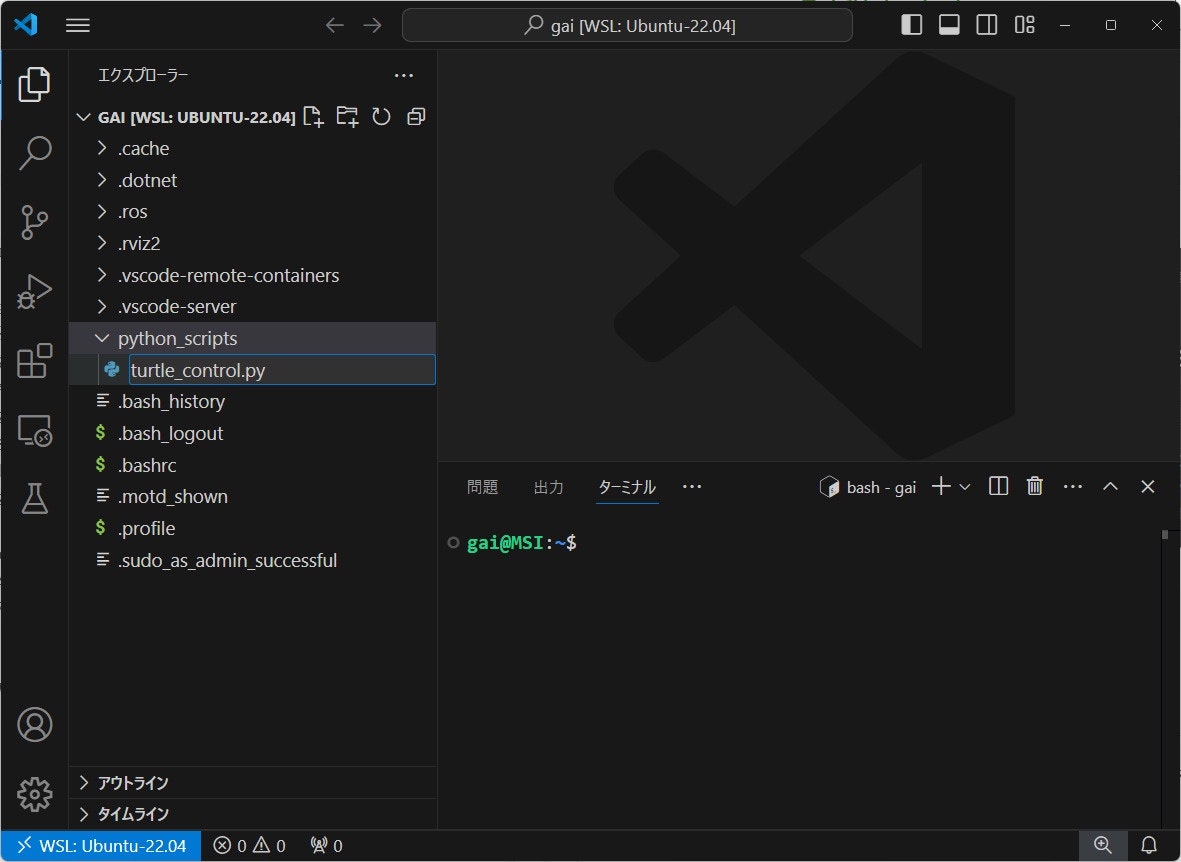Split the terminal pane
This screenshot has width=1181, height=862.
click(x=998, y=487)
